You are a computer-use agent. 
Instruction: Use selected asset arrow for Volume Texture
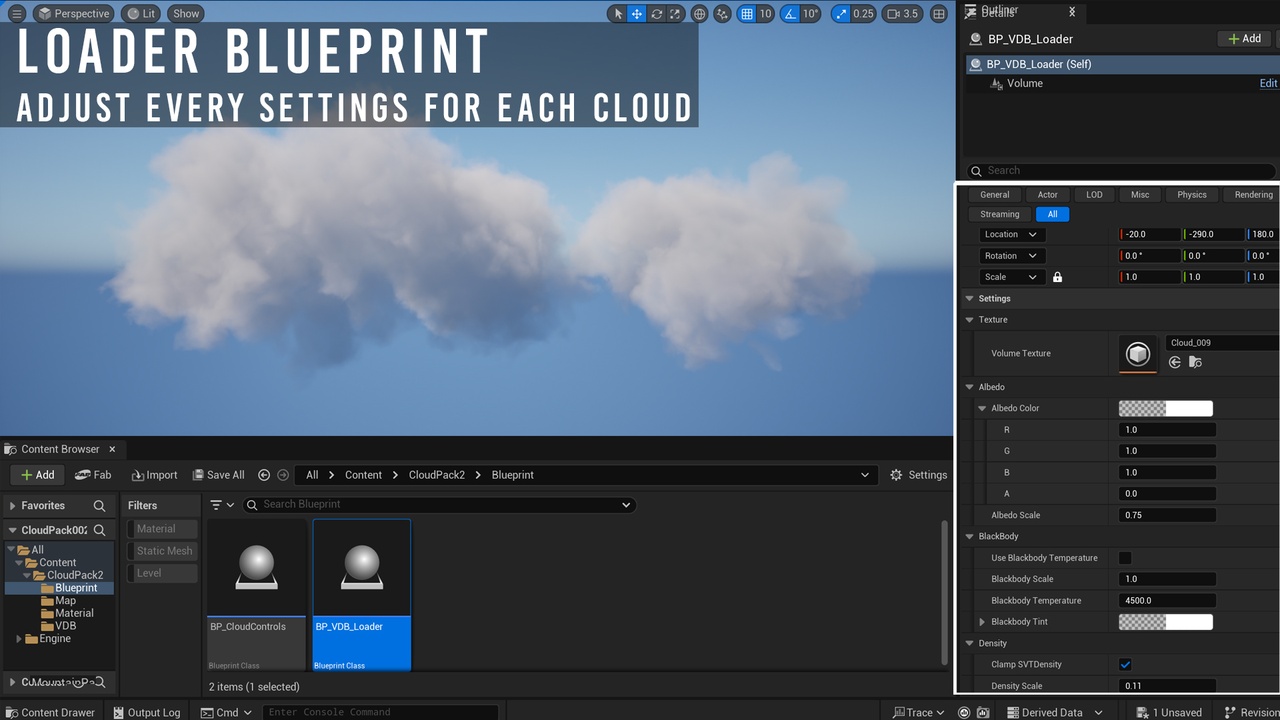pos(1175,362)
